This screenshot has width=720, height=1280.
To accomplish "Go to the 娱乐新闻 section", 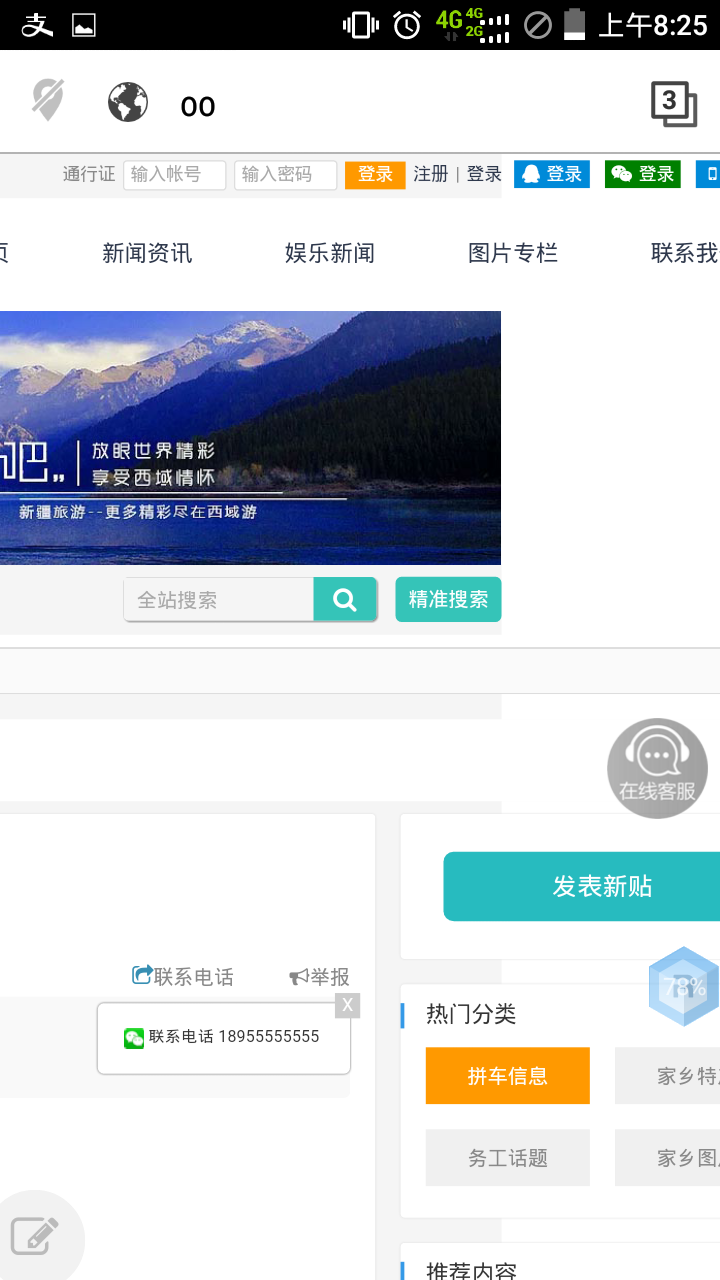I will 330,253.
